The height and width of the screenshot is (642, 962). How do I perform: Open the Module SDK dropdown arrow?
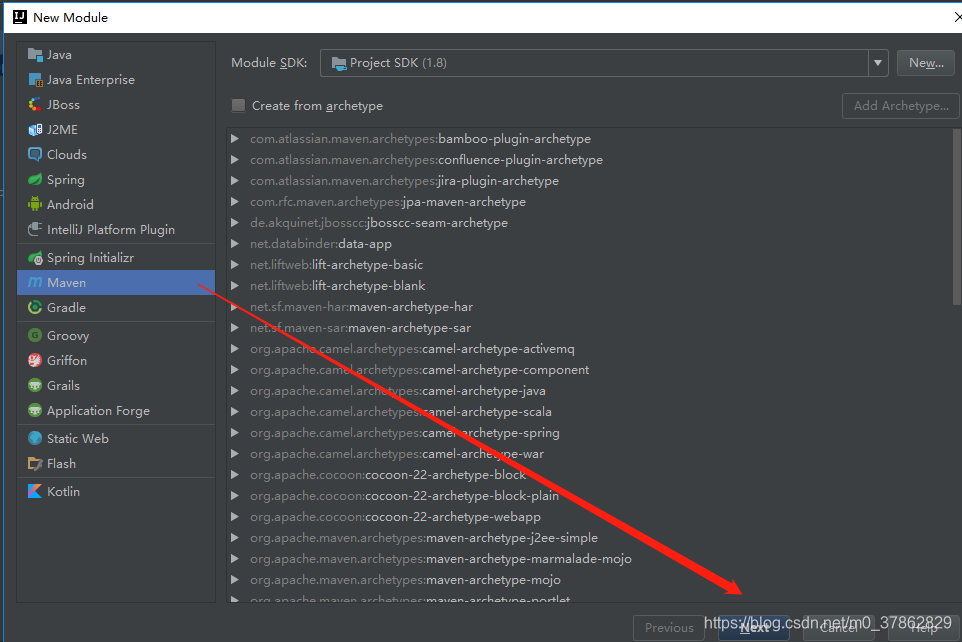(878, 63)
